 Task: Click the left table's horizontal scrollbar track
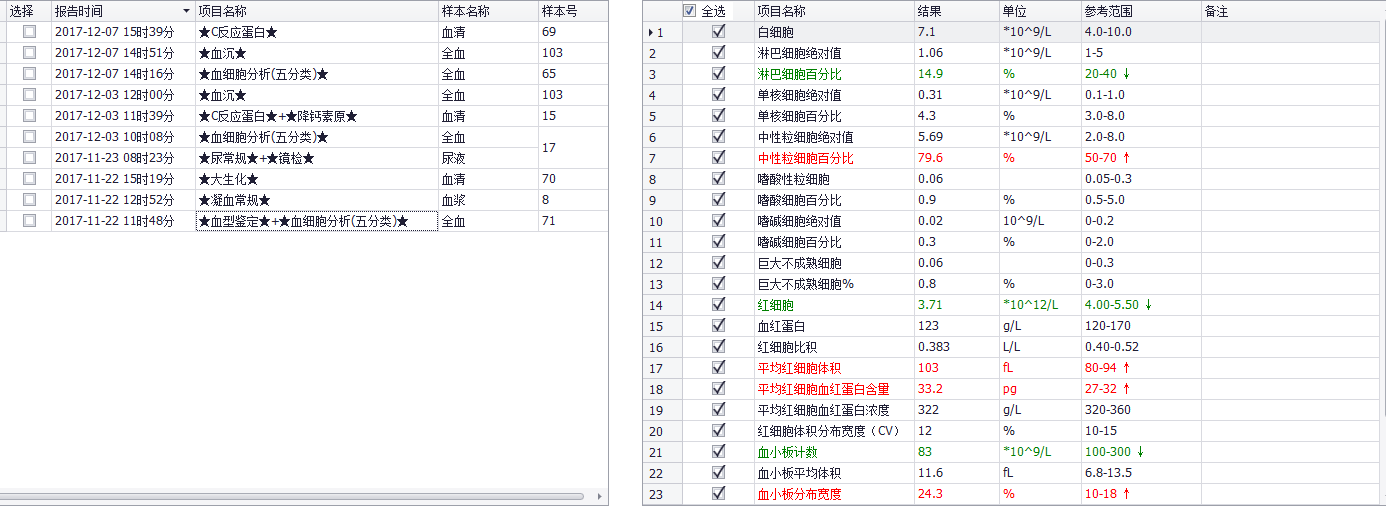(x=300, y=496)
